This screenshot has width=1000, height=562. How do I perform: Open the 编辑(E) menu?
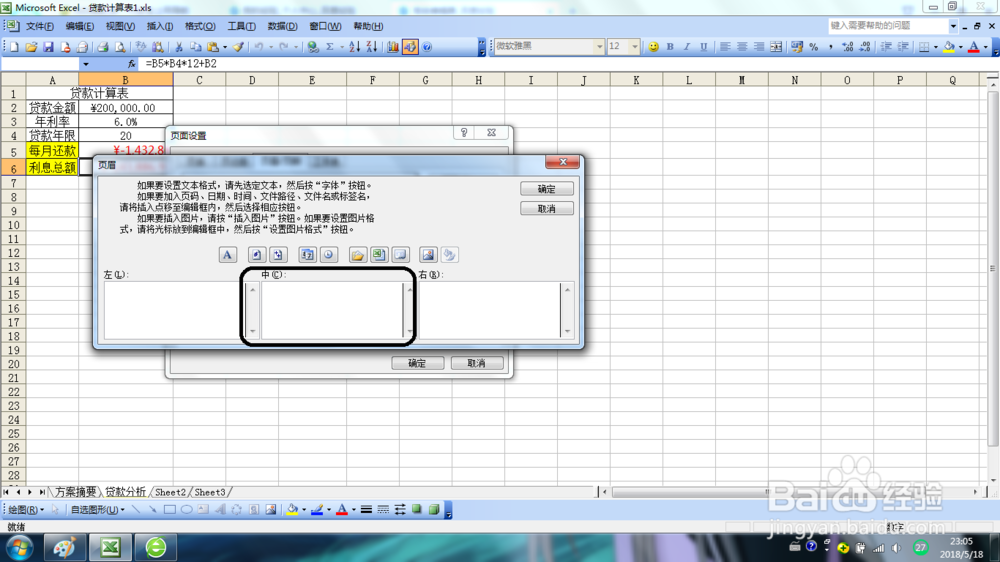click(x=80, y=26)
